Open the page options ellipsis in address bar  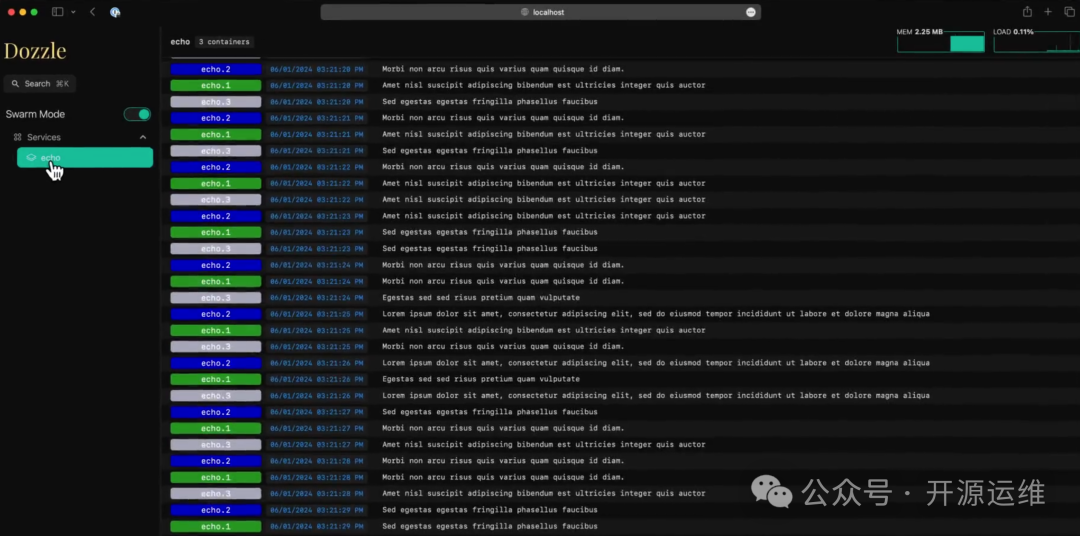click(751, 12)
